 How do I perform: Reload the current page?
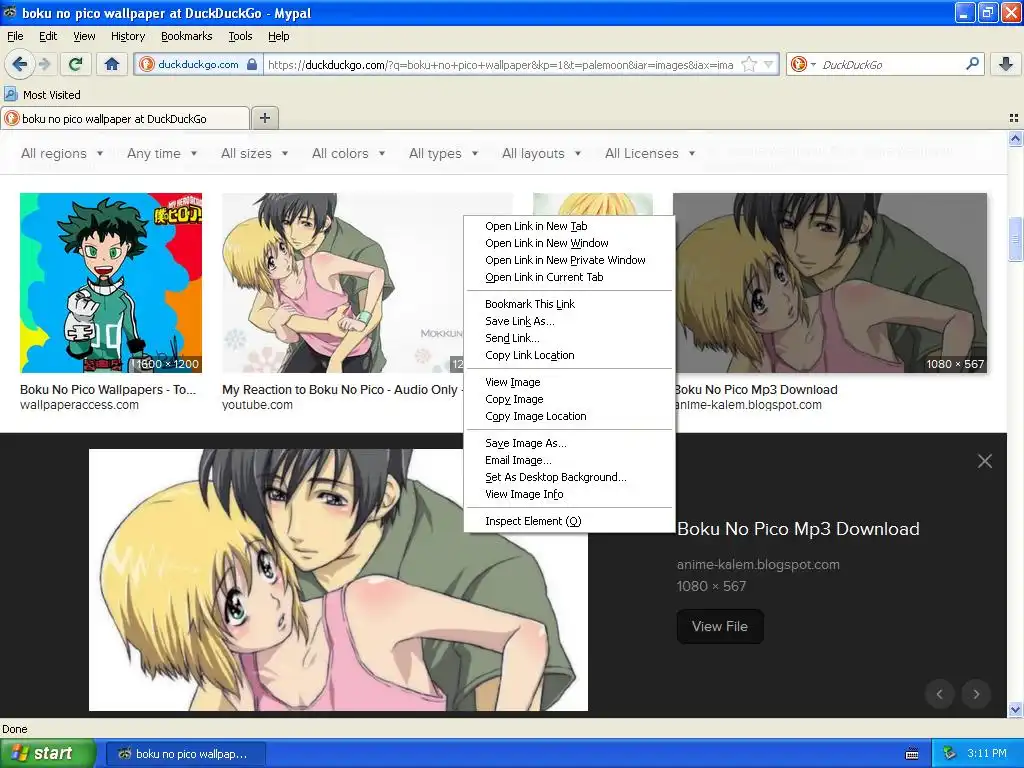pos(75,64)
